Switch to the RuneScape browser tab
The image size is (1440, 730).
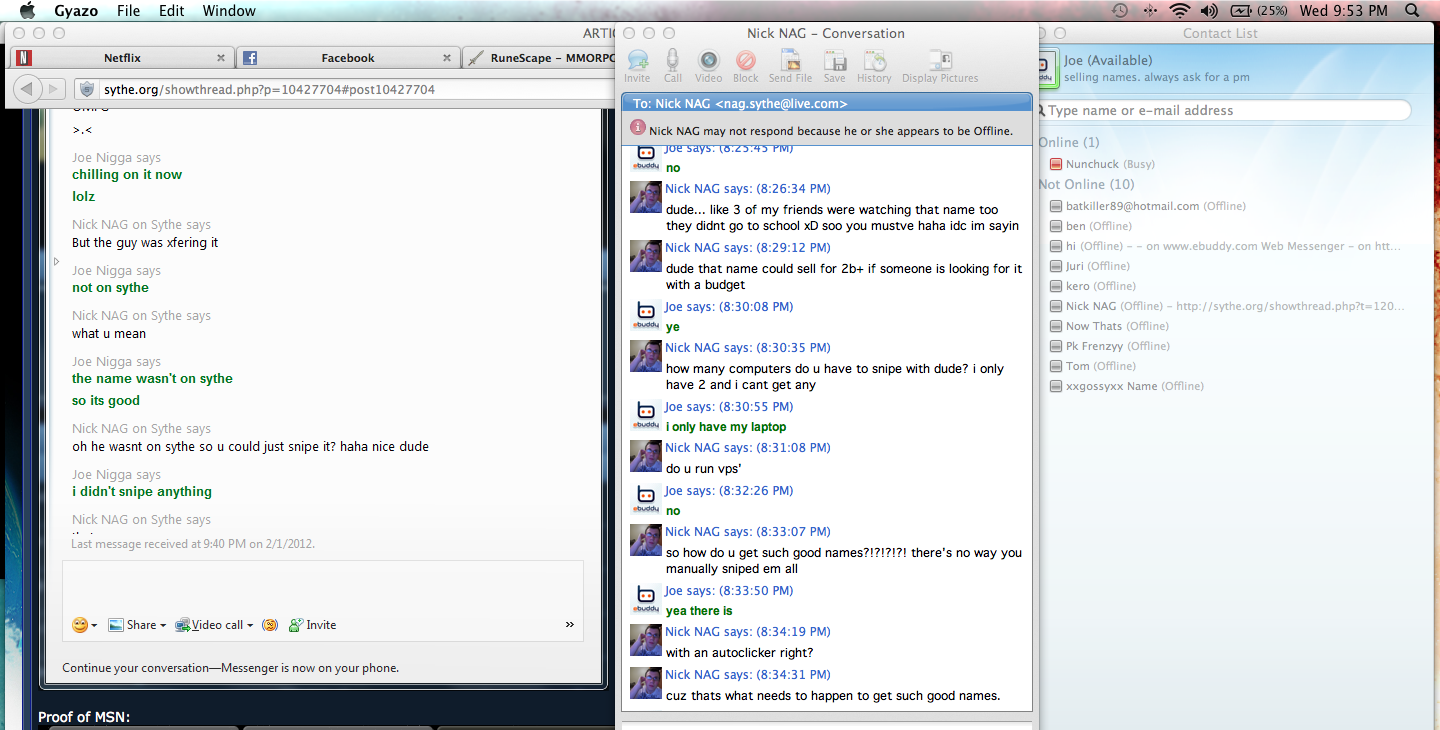coord(540,58)
